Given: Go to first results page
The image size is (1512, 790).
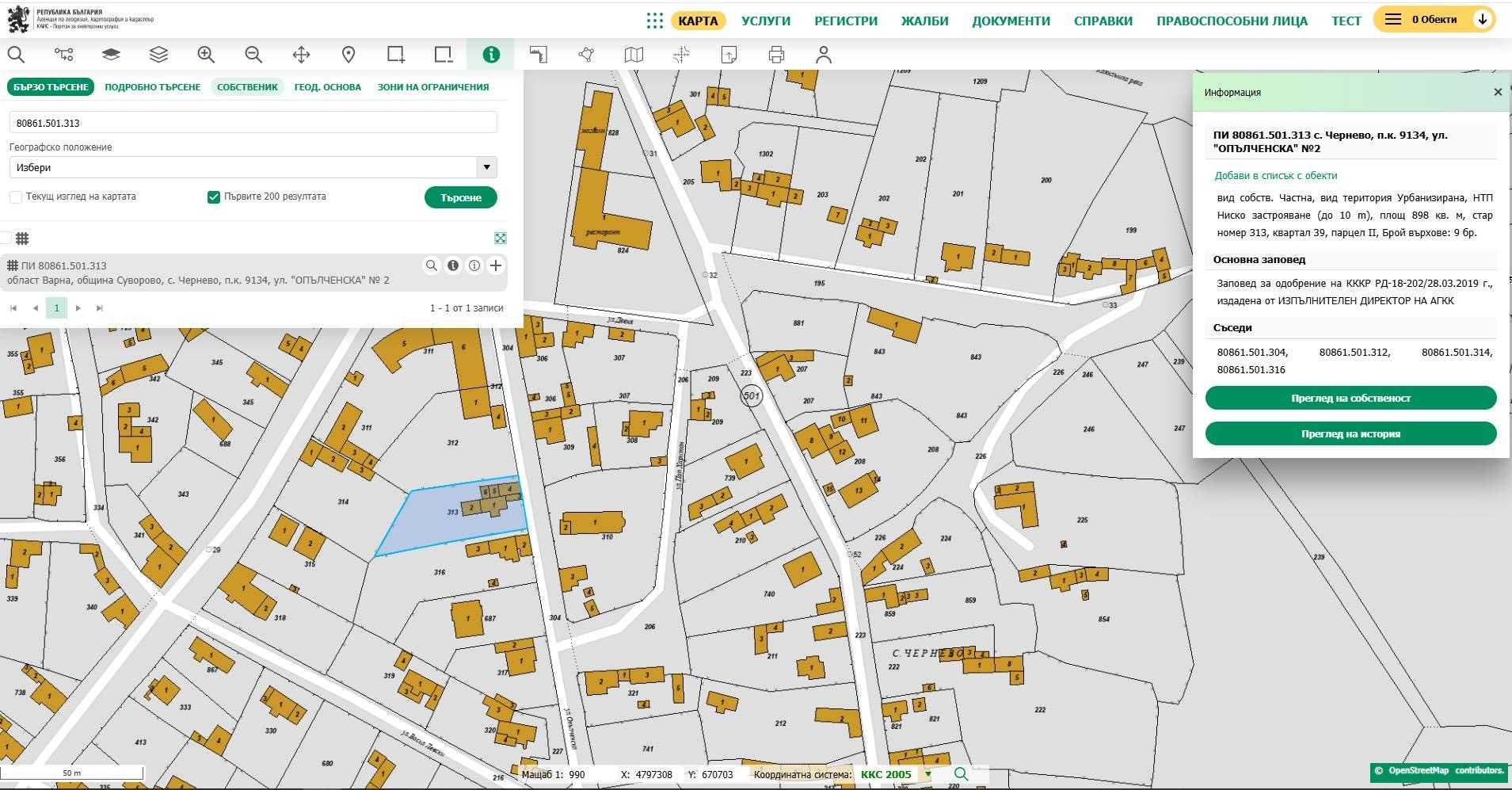Looking at the screenshot, I should coord(13,307).
